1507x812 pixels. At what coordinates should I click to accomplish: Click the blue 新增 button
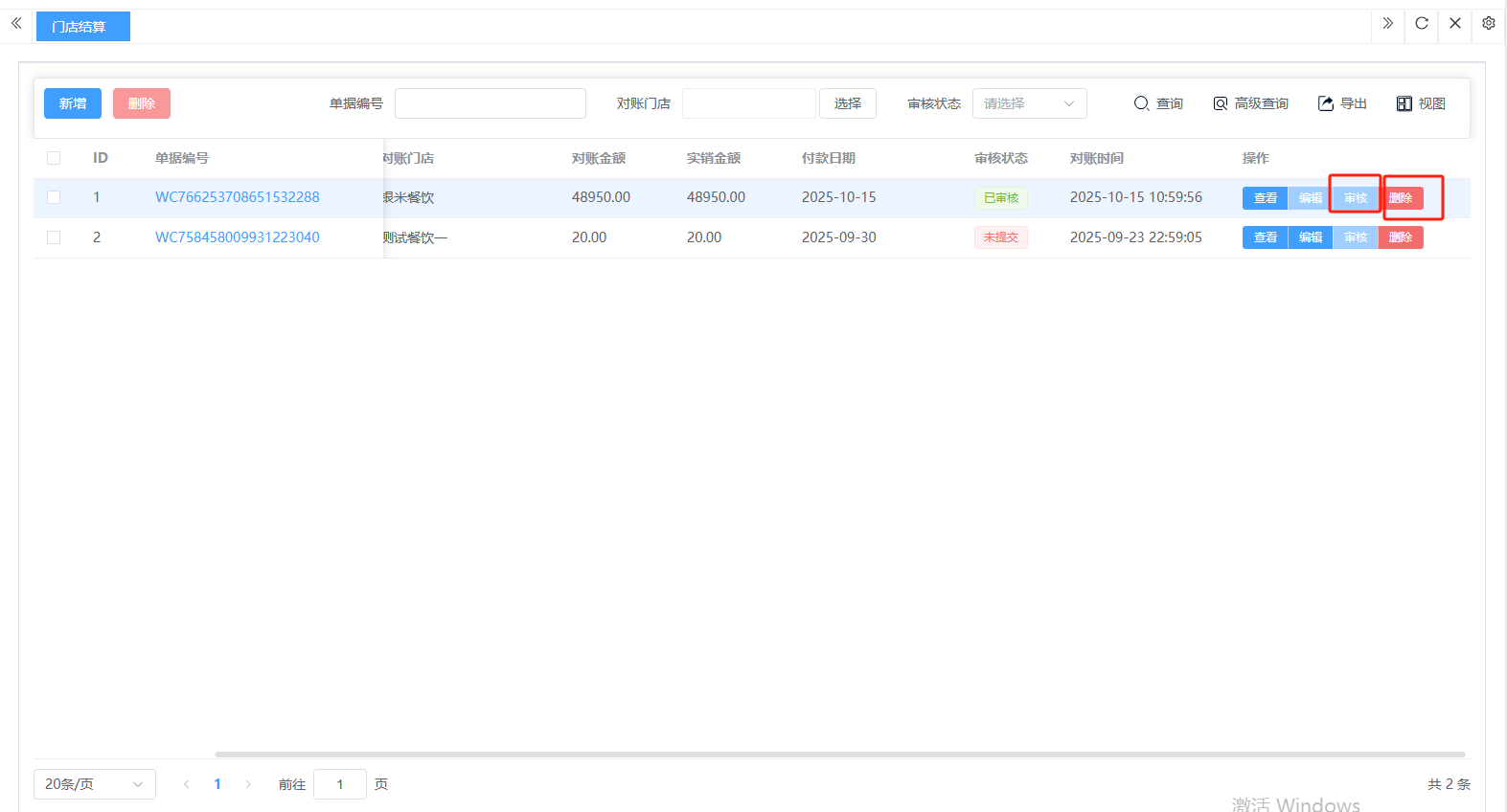click(x=73, y=103)
